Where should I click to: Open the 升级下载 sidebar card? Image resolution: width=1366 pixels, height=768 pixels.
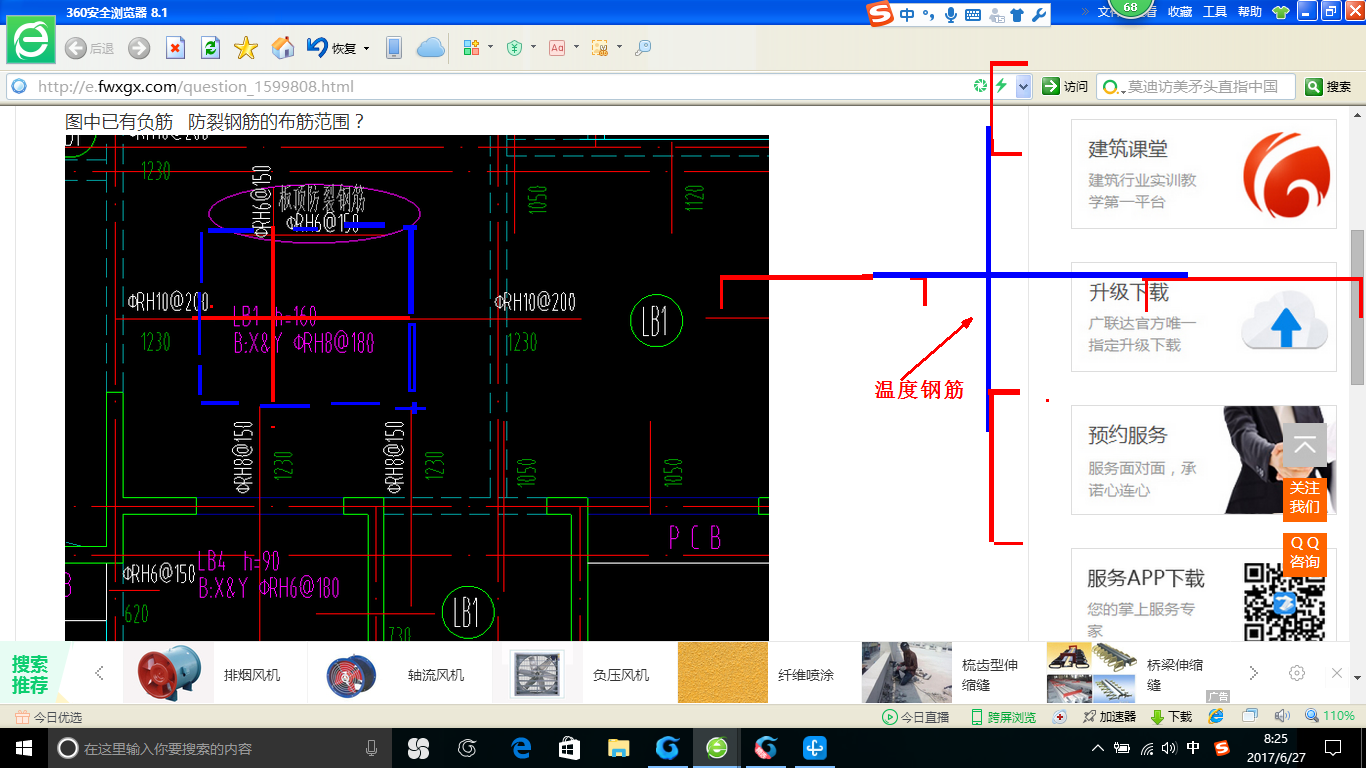[1204, 317]
